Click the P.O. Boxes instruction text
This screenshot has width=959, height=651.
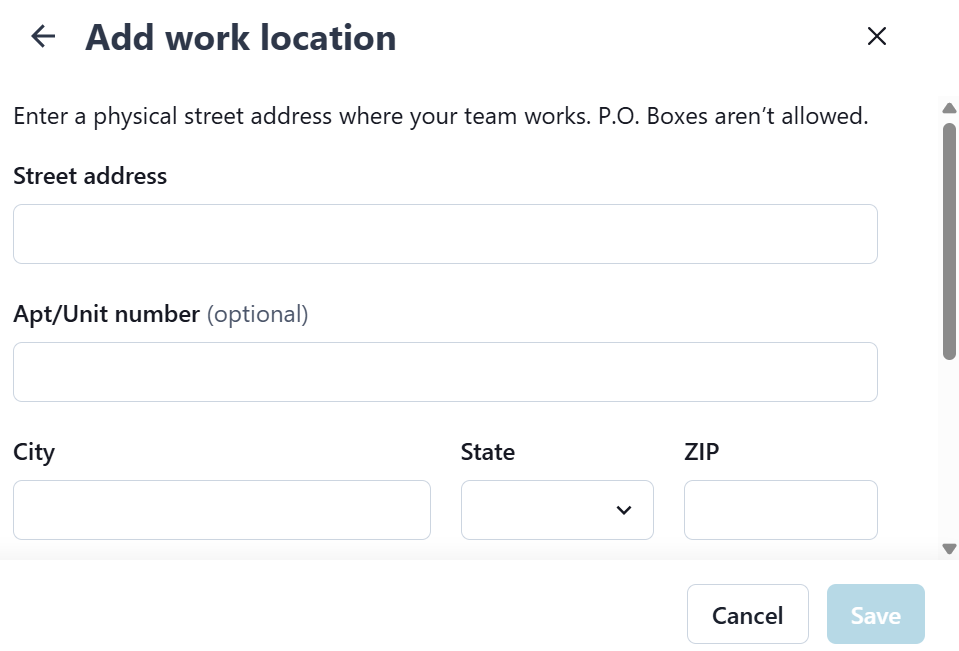pyautogui.click(x=440, y=116)
